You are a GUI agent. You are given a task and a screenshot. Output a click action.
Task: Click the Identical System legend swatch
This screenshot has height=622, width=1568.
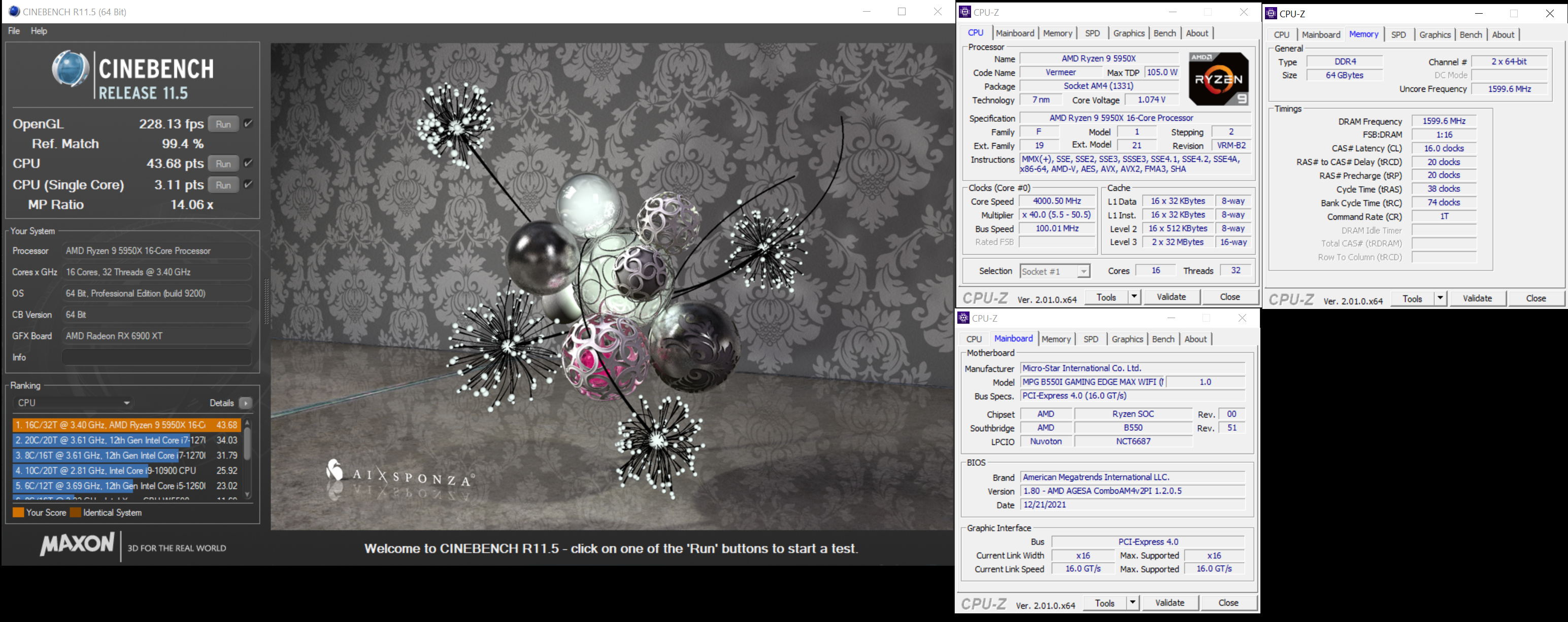76,512
